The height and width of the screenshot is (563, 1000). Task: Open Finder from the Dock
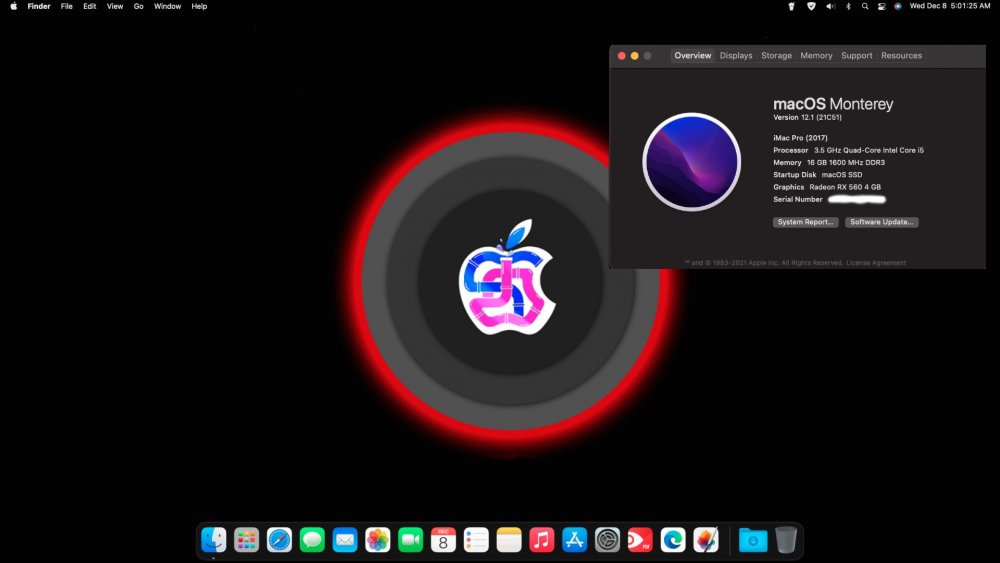(214, 540)
